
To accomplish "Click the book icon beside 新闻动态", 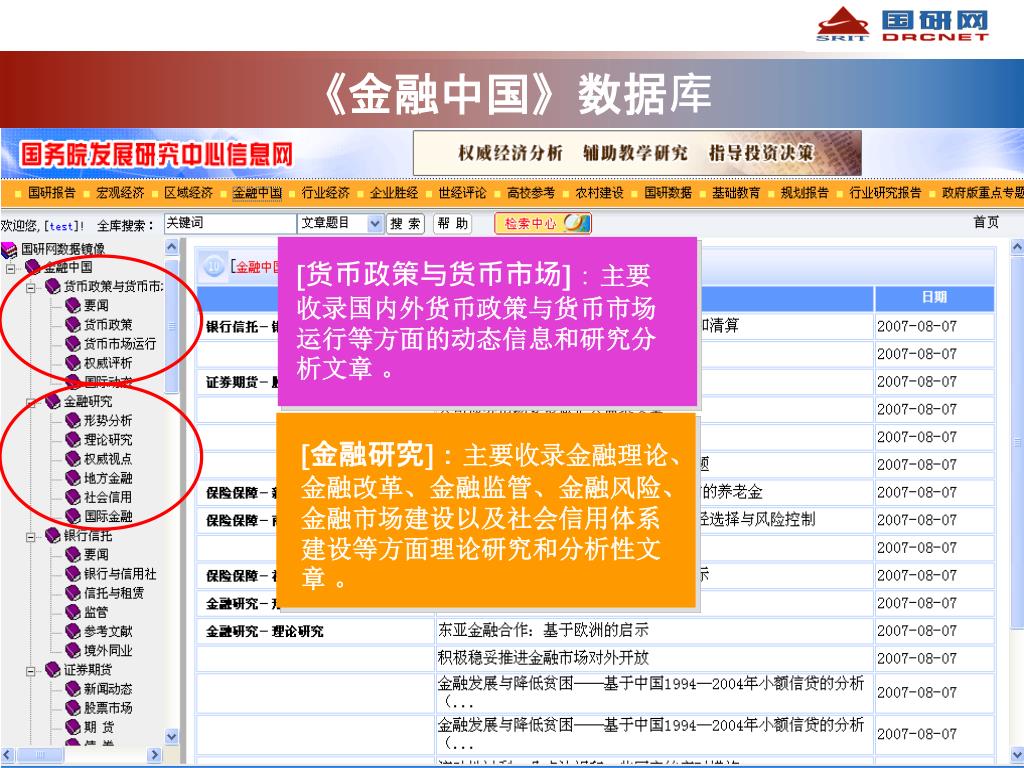I will 73,688.
